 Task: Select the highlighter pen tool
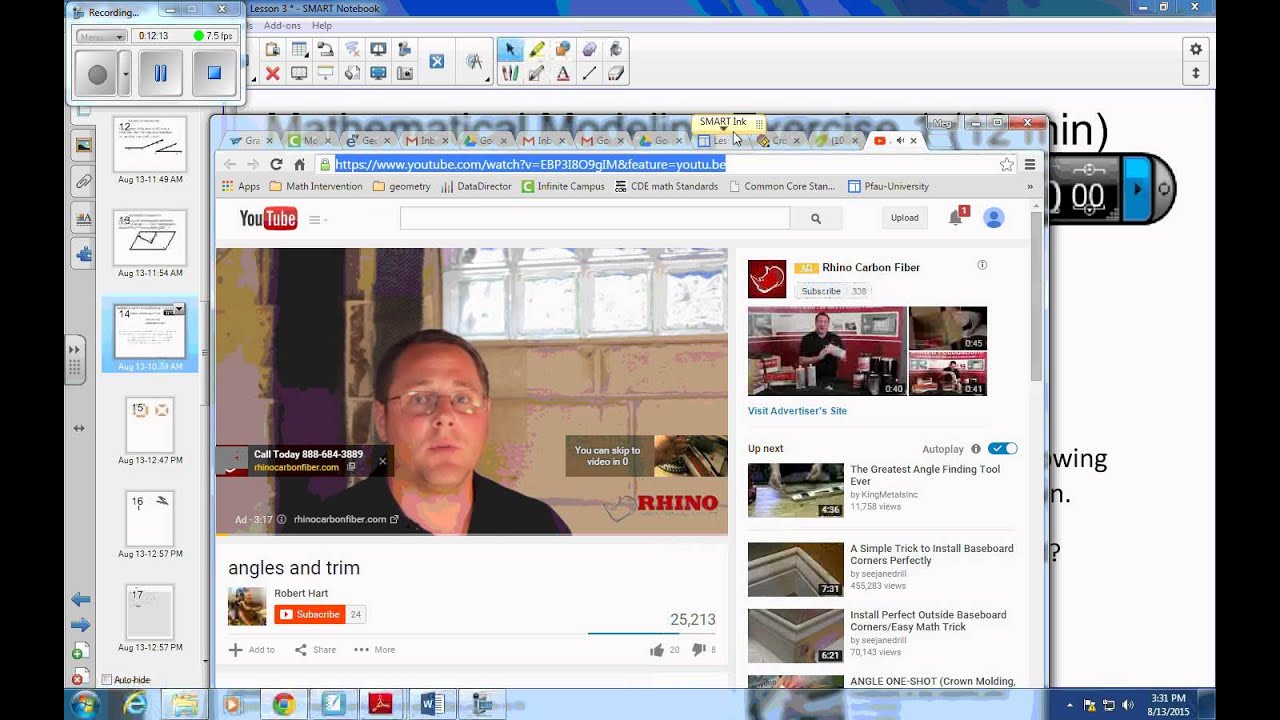[x=537, y=48]
